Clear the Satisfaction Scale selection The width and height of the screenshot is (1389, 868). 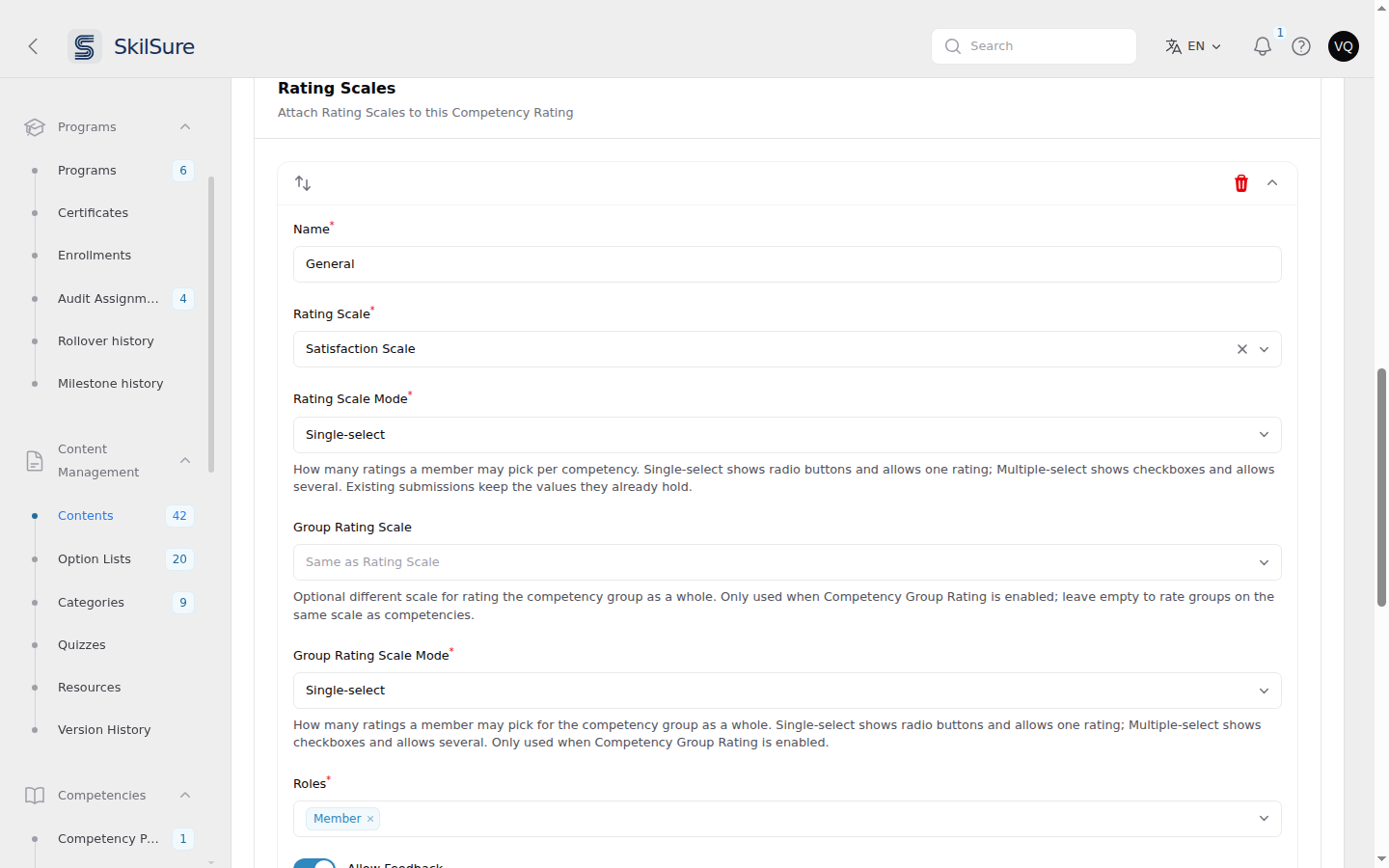[x=1242, y=349]
